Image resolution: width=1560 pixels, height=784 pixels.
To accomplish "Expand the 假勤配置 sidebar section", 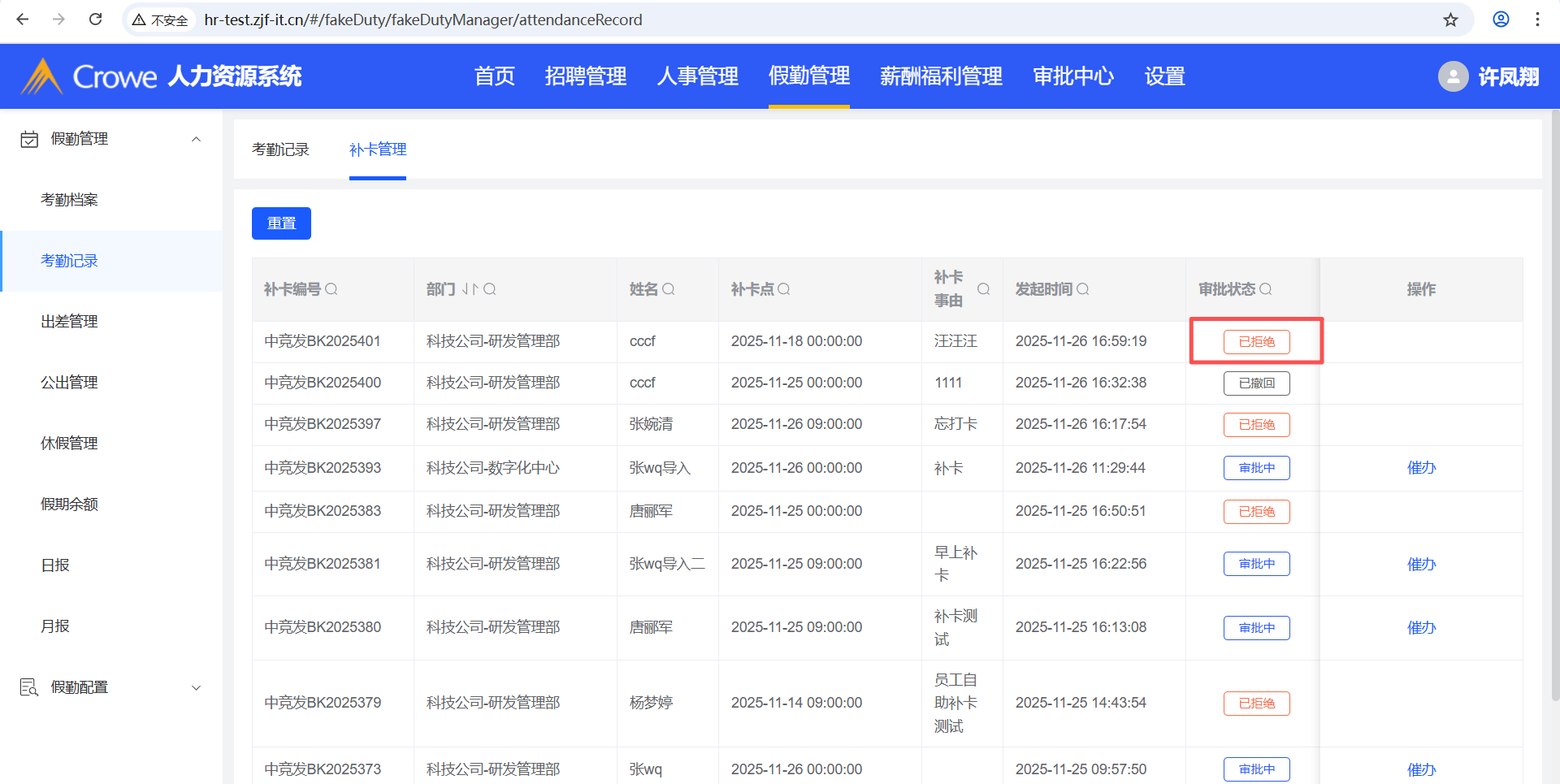I will click(196, 687).
